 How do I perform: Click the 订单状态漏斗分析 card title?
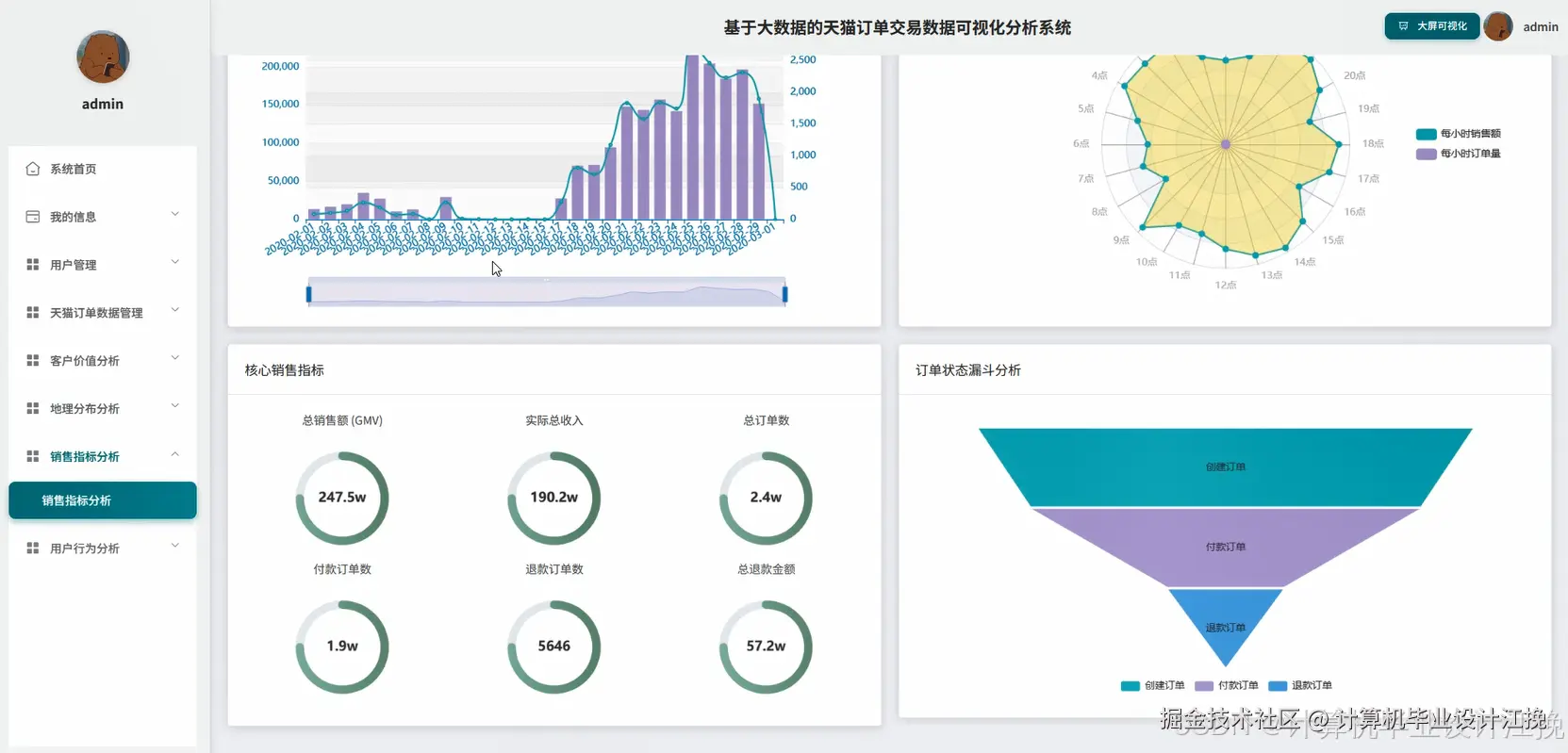[968, 370]
